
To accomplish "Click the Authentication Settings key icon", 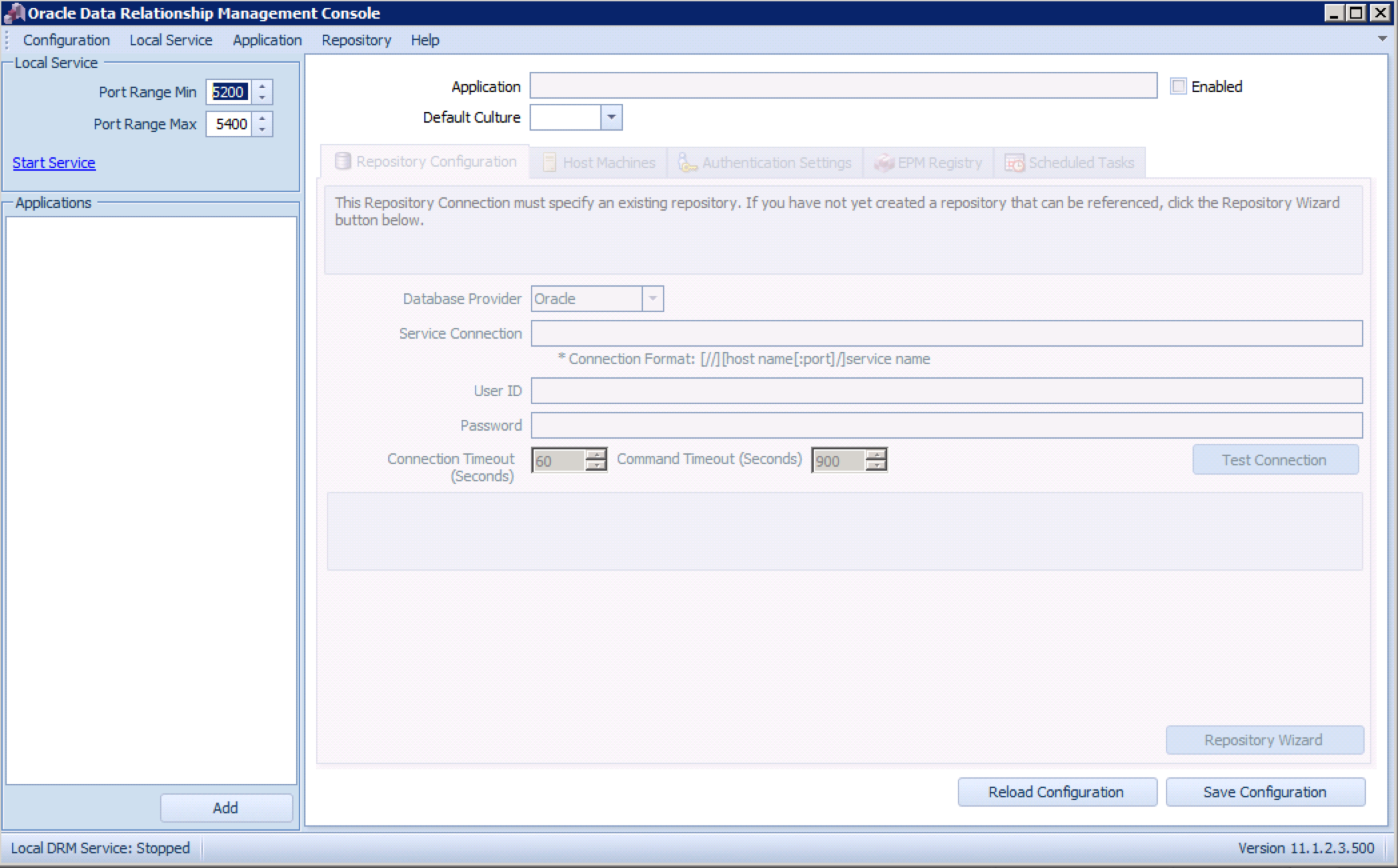I will pyautogui.click(x=686, y=163).
